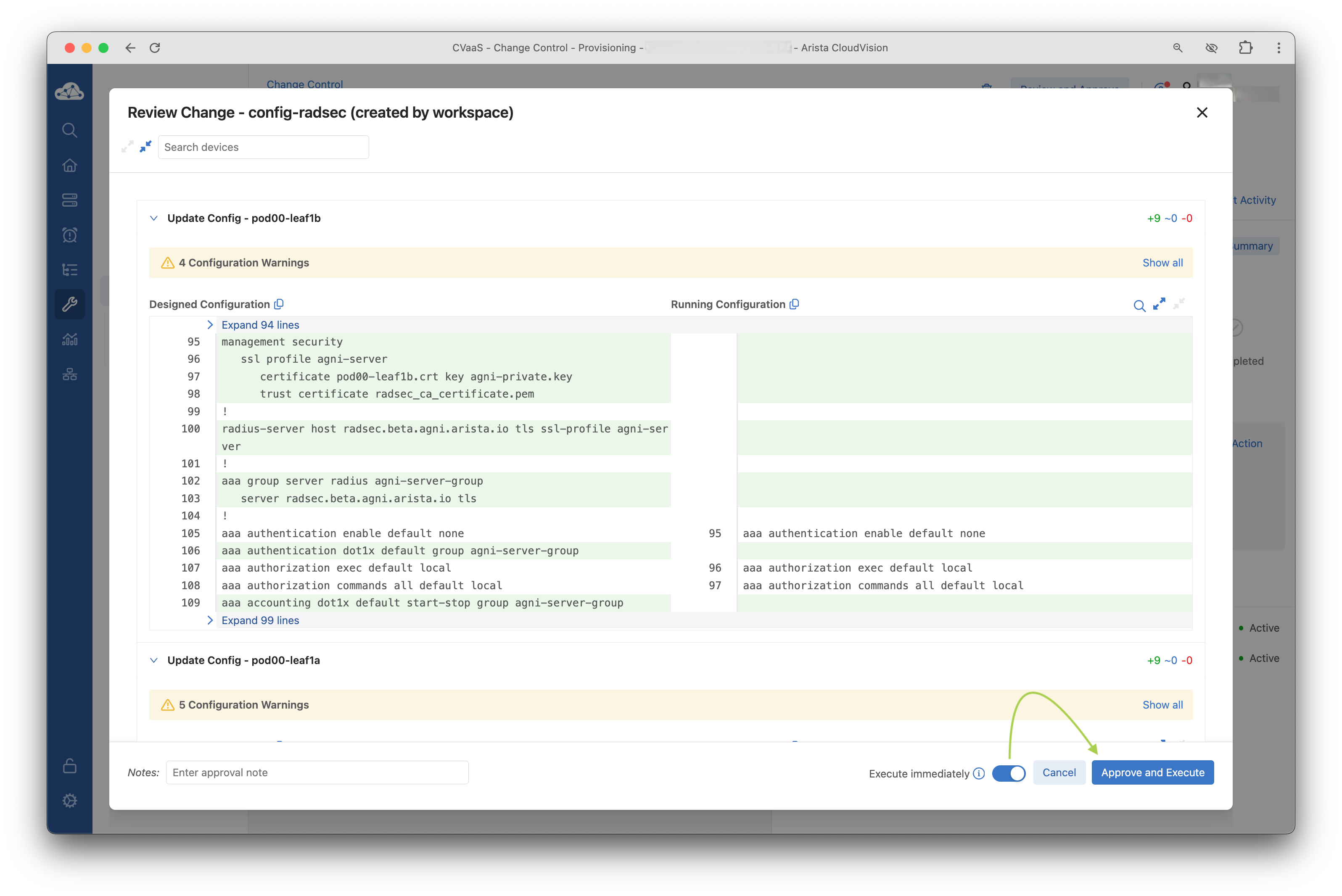Open the Events alarm icon in sidebar
The width and height of the screenshot is (1342, 896).
pos(70,235)
